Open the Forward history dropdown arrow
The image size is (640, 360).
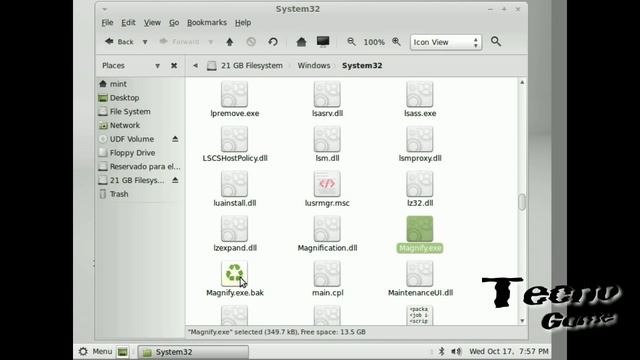click(x=211, y=42)
